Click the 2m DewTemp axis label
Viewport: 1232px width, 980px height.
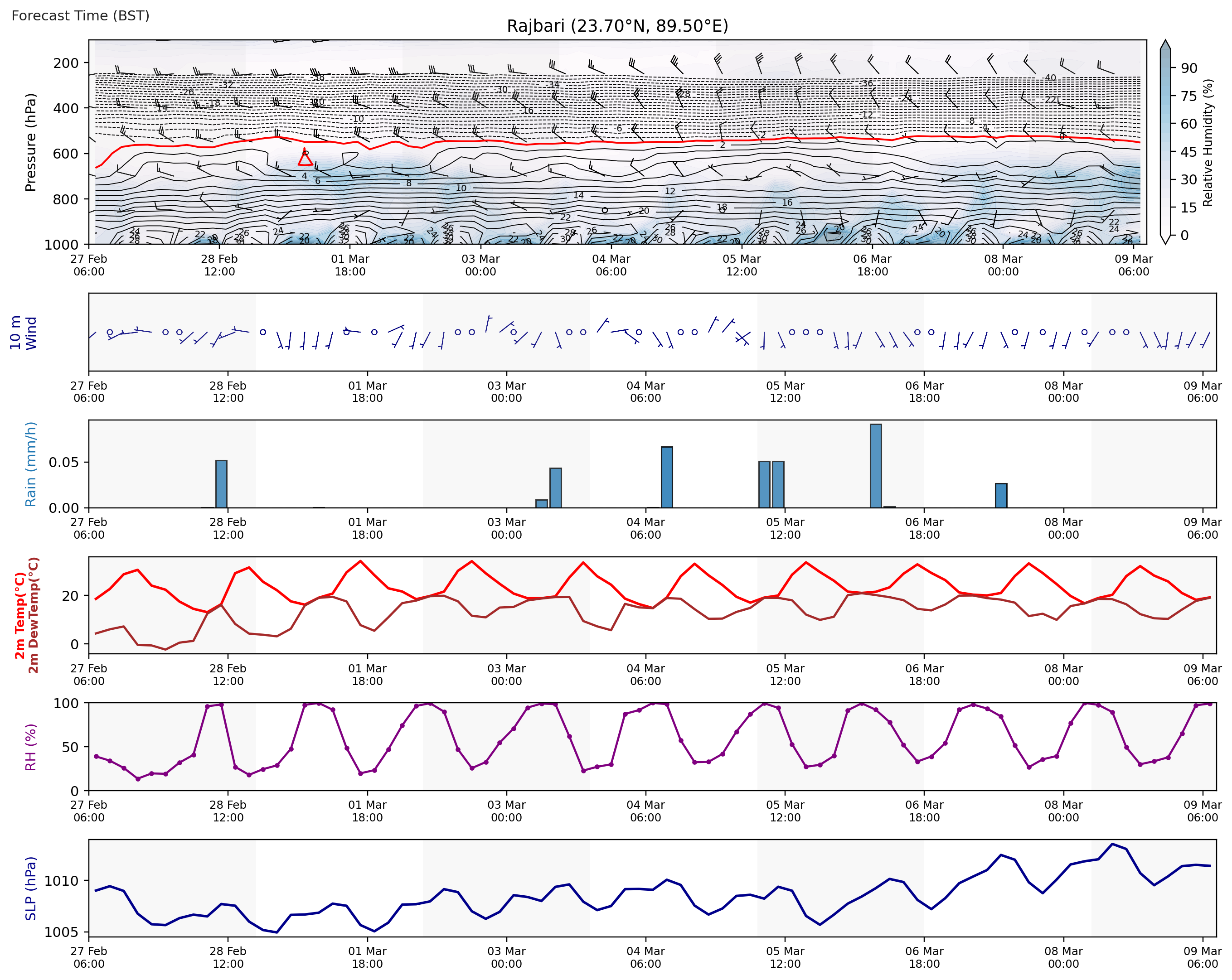click(34, 615)
